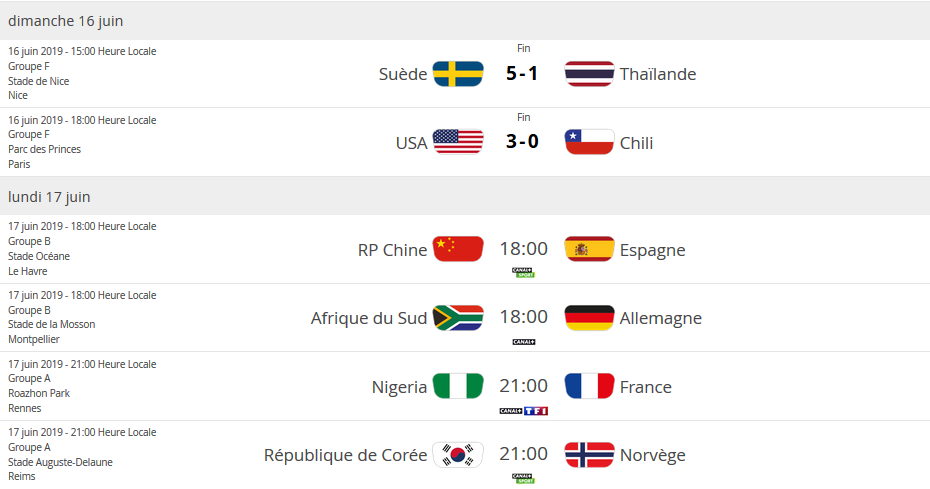Click the France team name
This screenshot has height=489, width=930.
(645, 387)
